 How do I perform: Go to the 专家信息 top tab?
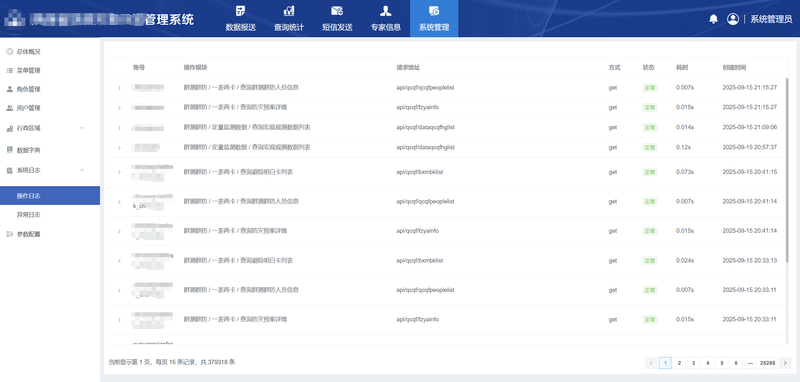point(385,18)
